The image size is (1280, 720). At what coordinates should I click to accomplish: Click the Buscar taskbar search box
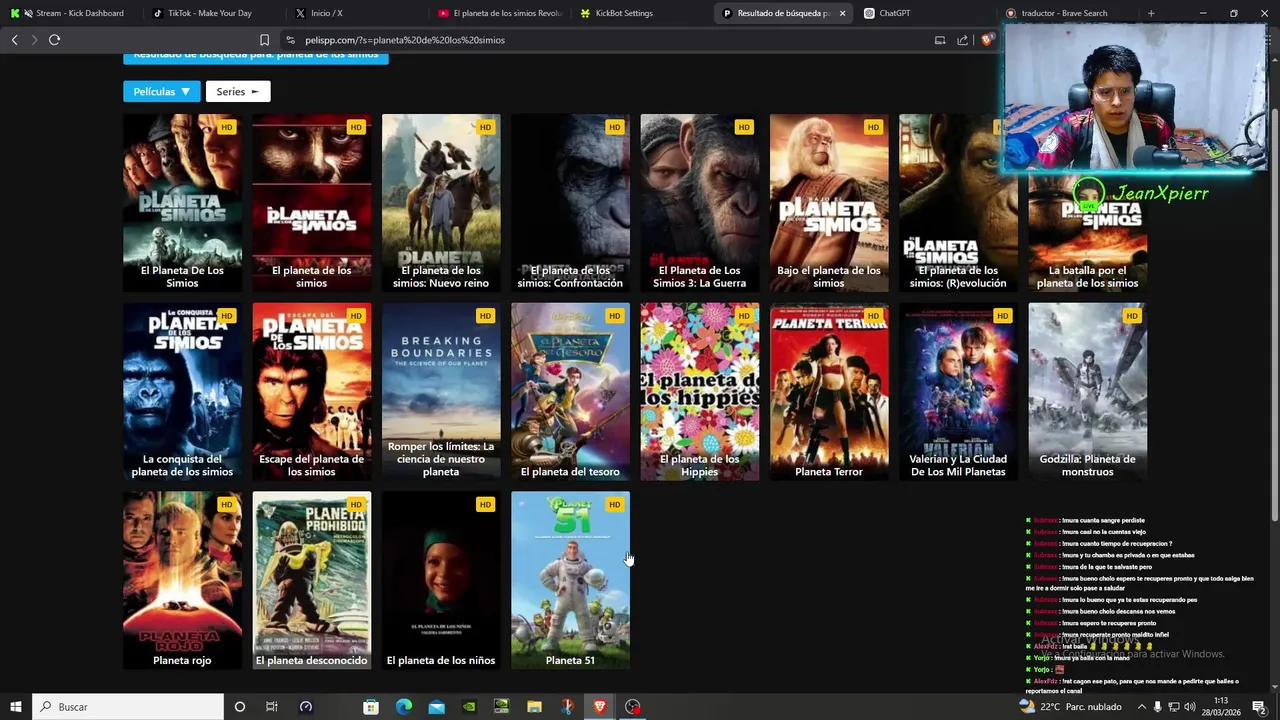pos(128,707)
